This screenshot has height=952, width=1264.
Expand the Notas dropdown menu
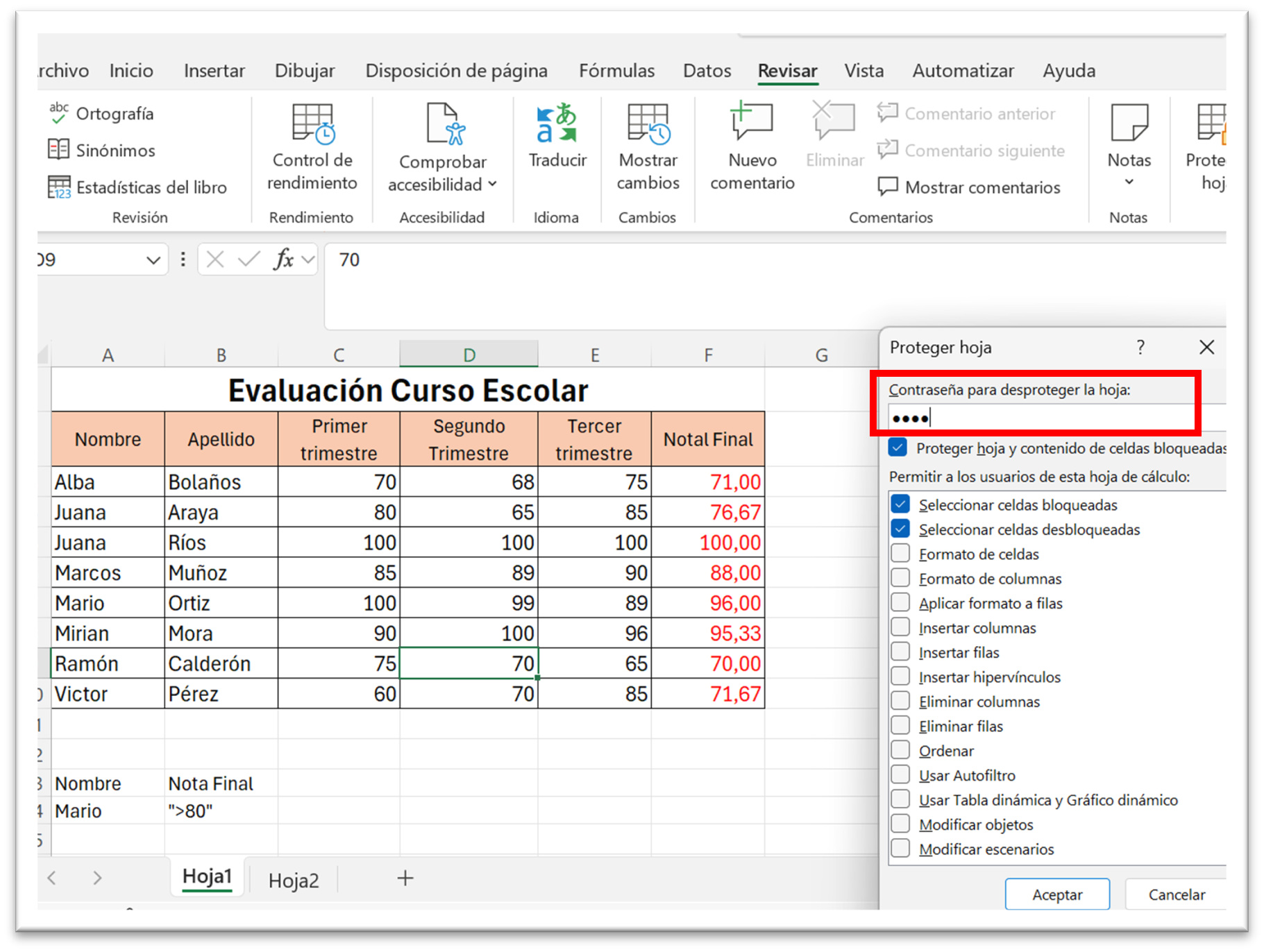pyautogui.click(x=1129, y=182)
